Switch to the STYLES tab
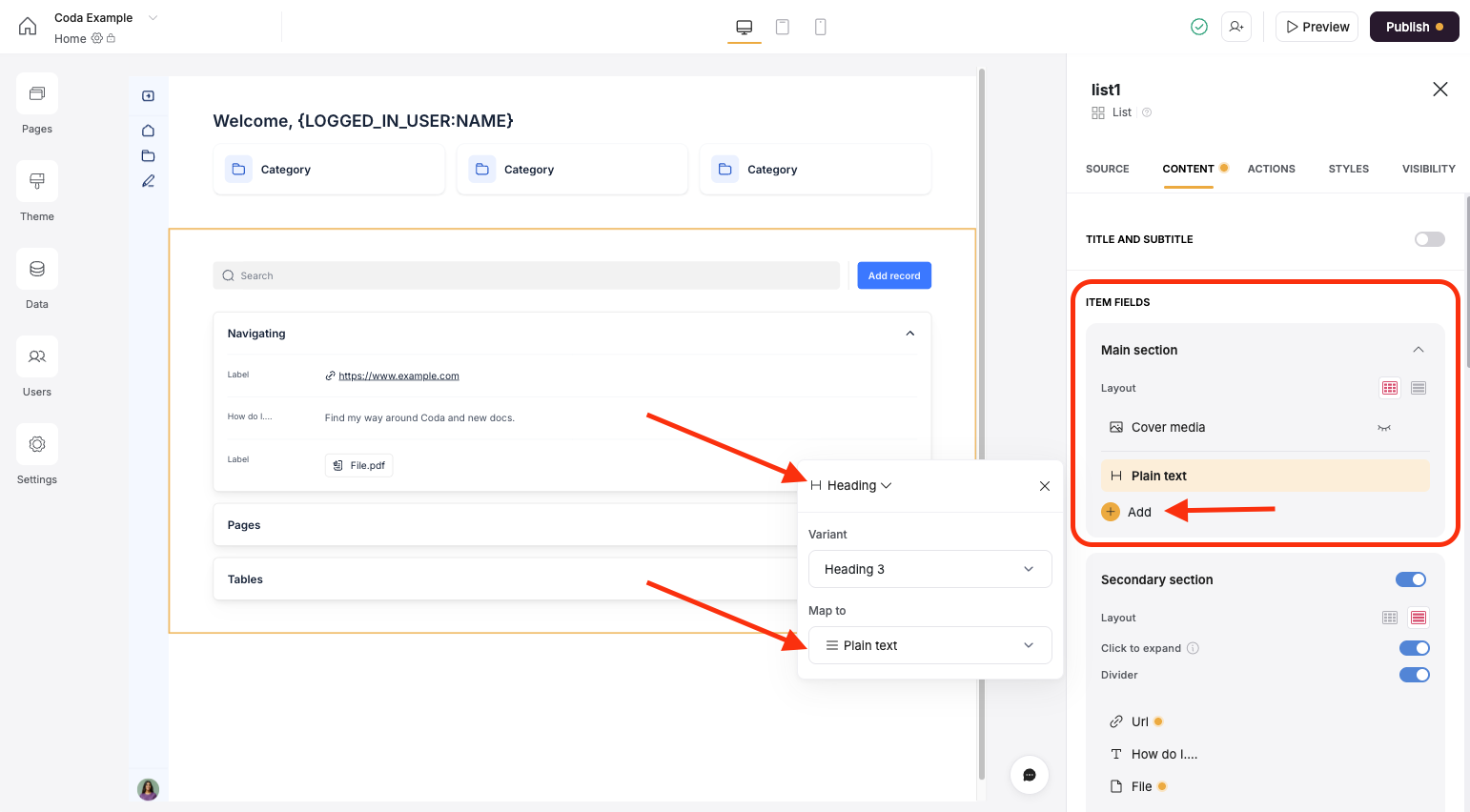This screenshot has height=812, width=1470. click(1349, 169)
